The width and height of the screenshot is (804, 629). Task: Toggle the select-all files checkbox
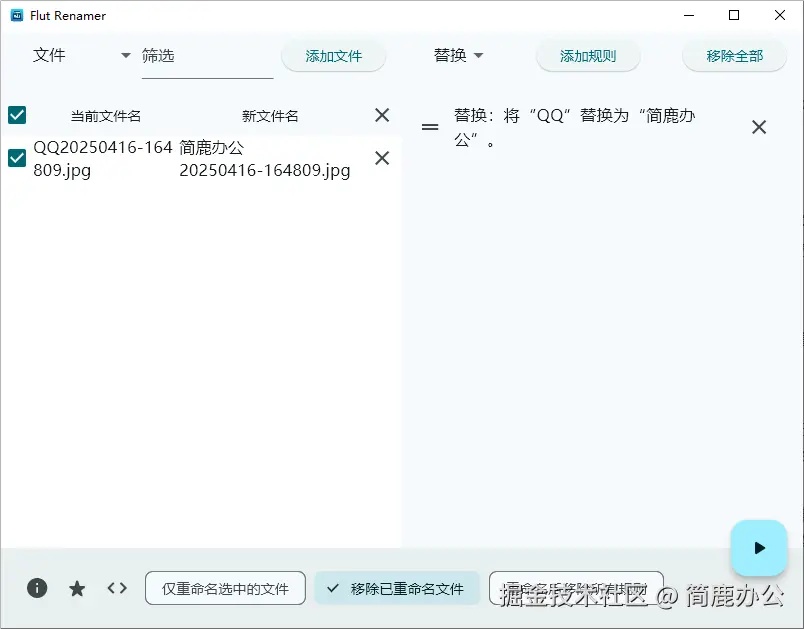pos(17,115)
